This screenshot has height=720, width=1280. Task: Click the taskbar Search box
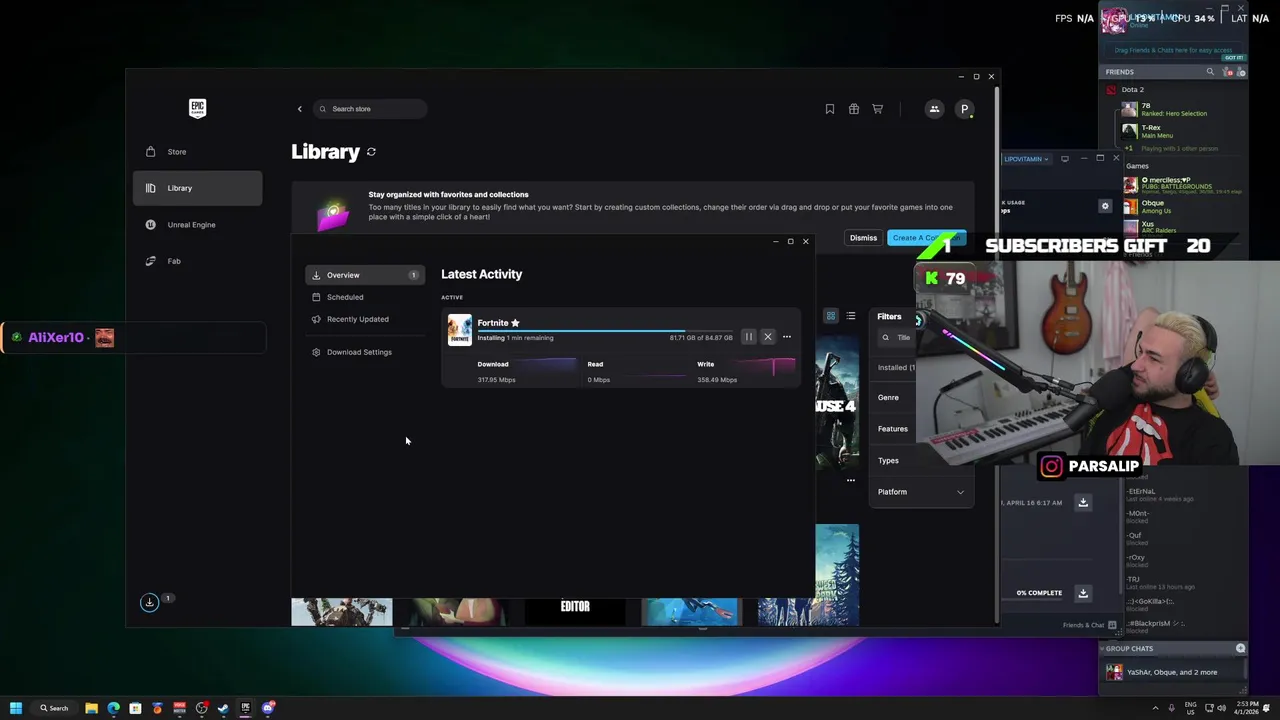pyautogui.click(x=55, y=708)
